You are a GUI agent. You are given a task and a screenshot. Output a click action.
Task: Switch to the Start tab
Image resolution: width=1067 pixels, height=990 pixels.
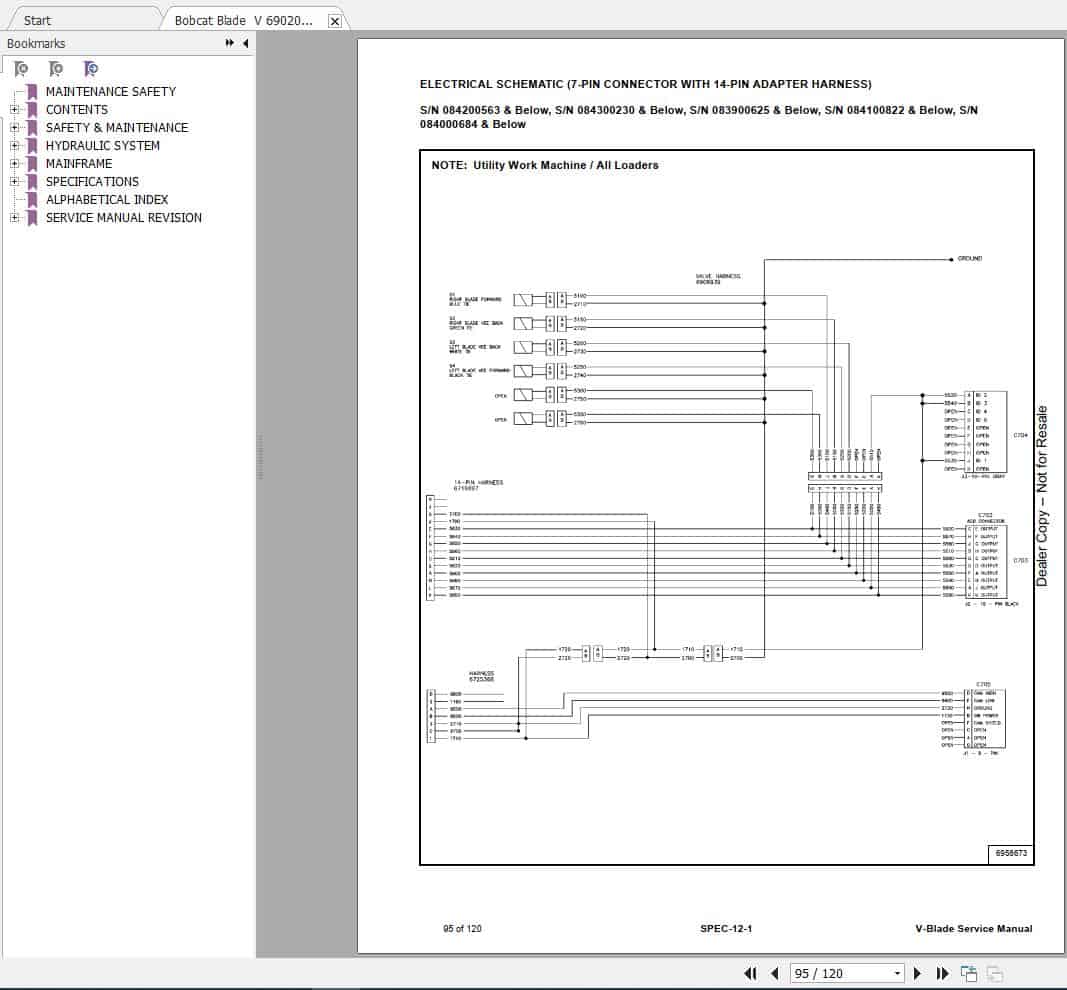[x=37, y=19]
